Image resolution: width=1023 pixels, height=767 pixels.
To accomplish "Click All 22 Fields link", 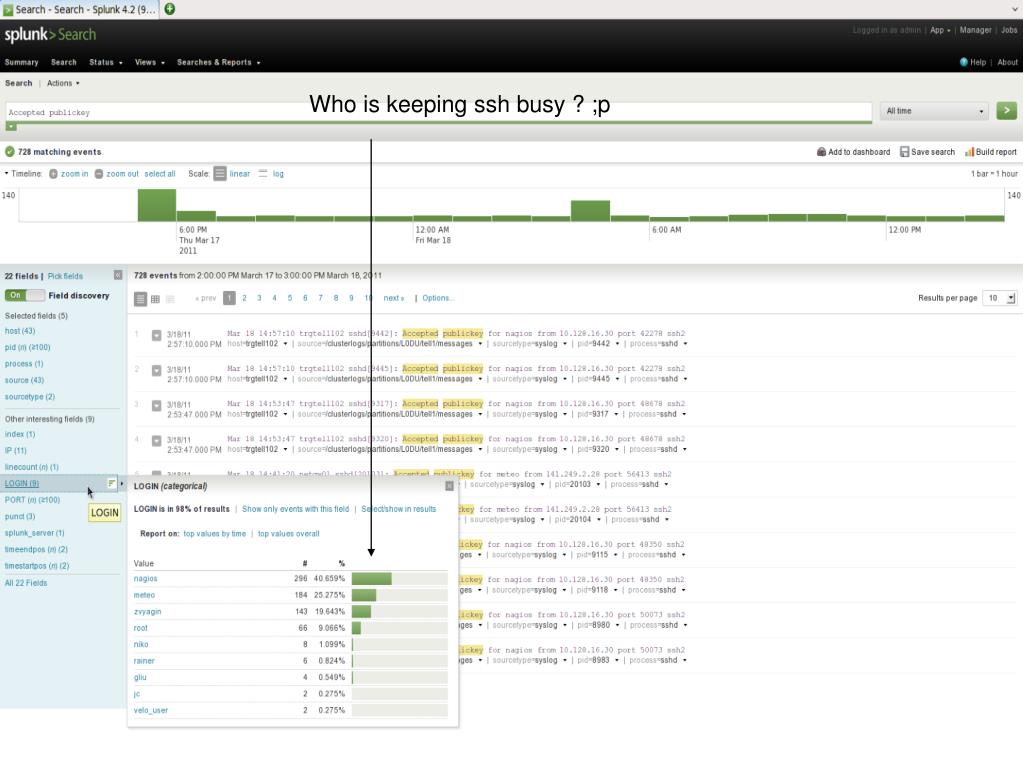I will coord(25,583).
